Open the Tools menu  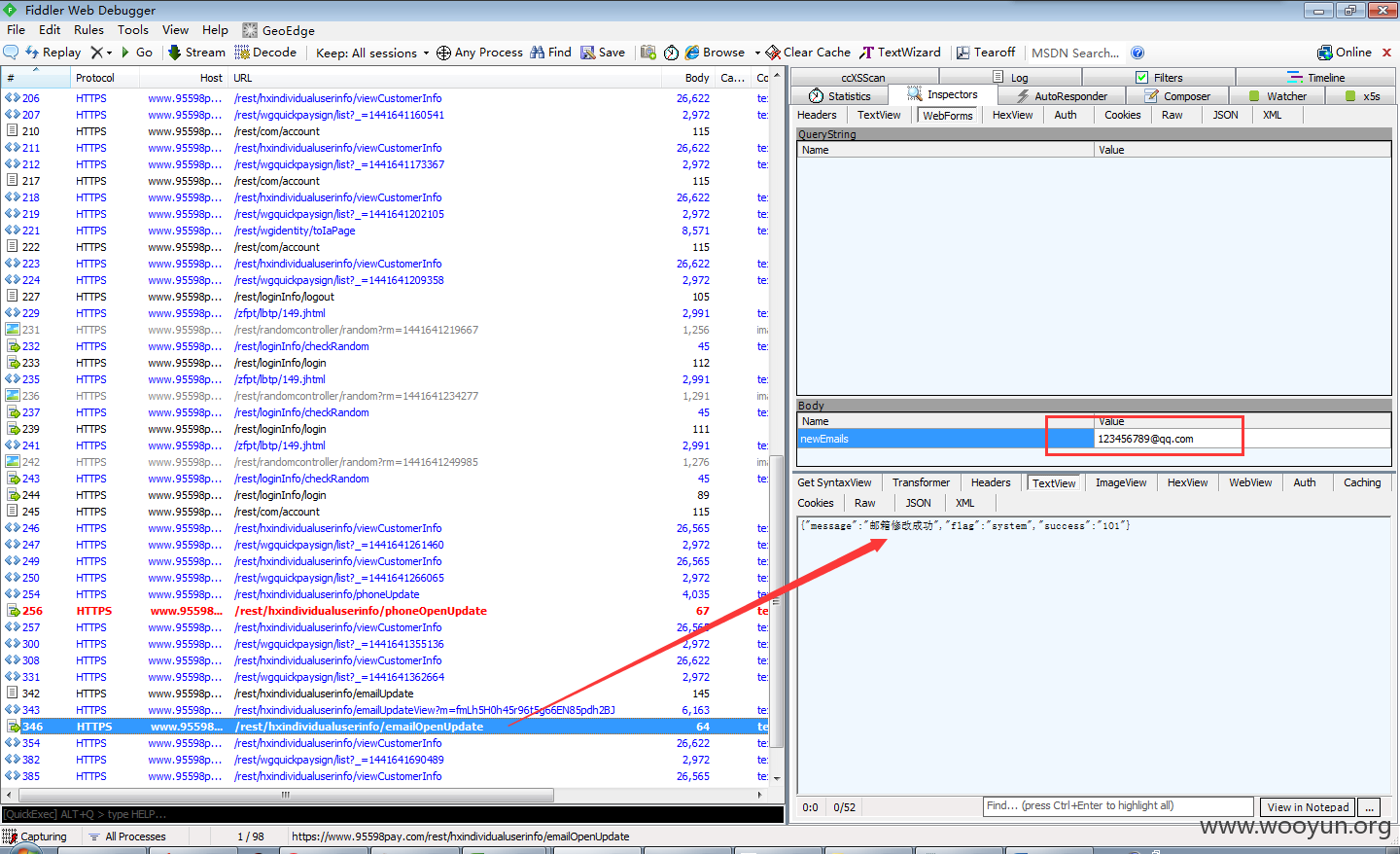(x=133, y=30)
